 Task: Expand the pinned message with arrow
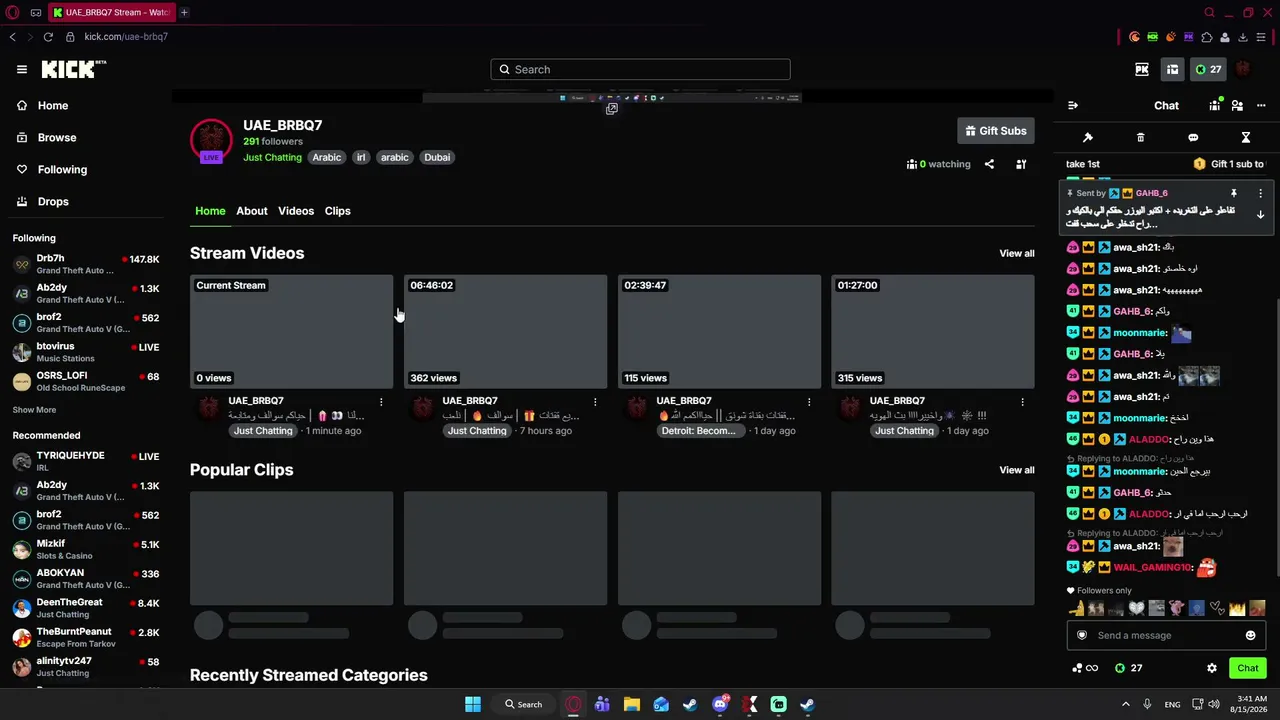coord(1260,214)
